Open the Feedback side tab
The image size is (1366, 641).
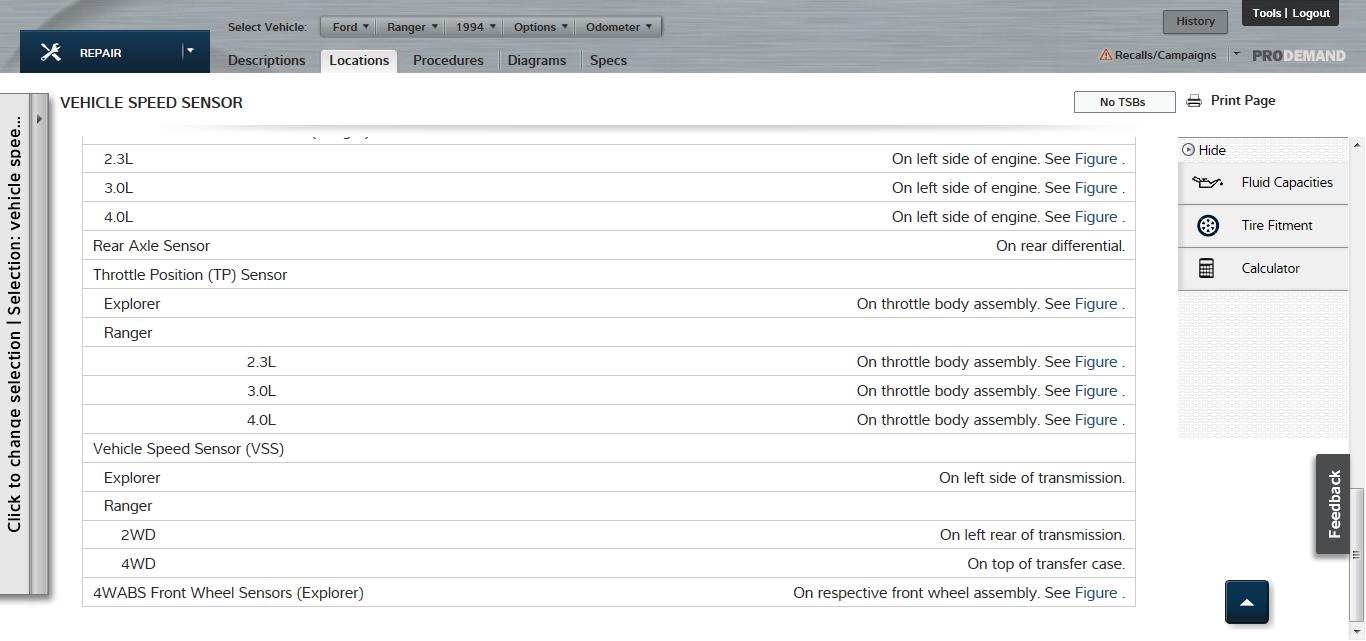[1332, 504]
